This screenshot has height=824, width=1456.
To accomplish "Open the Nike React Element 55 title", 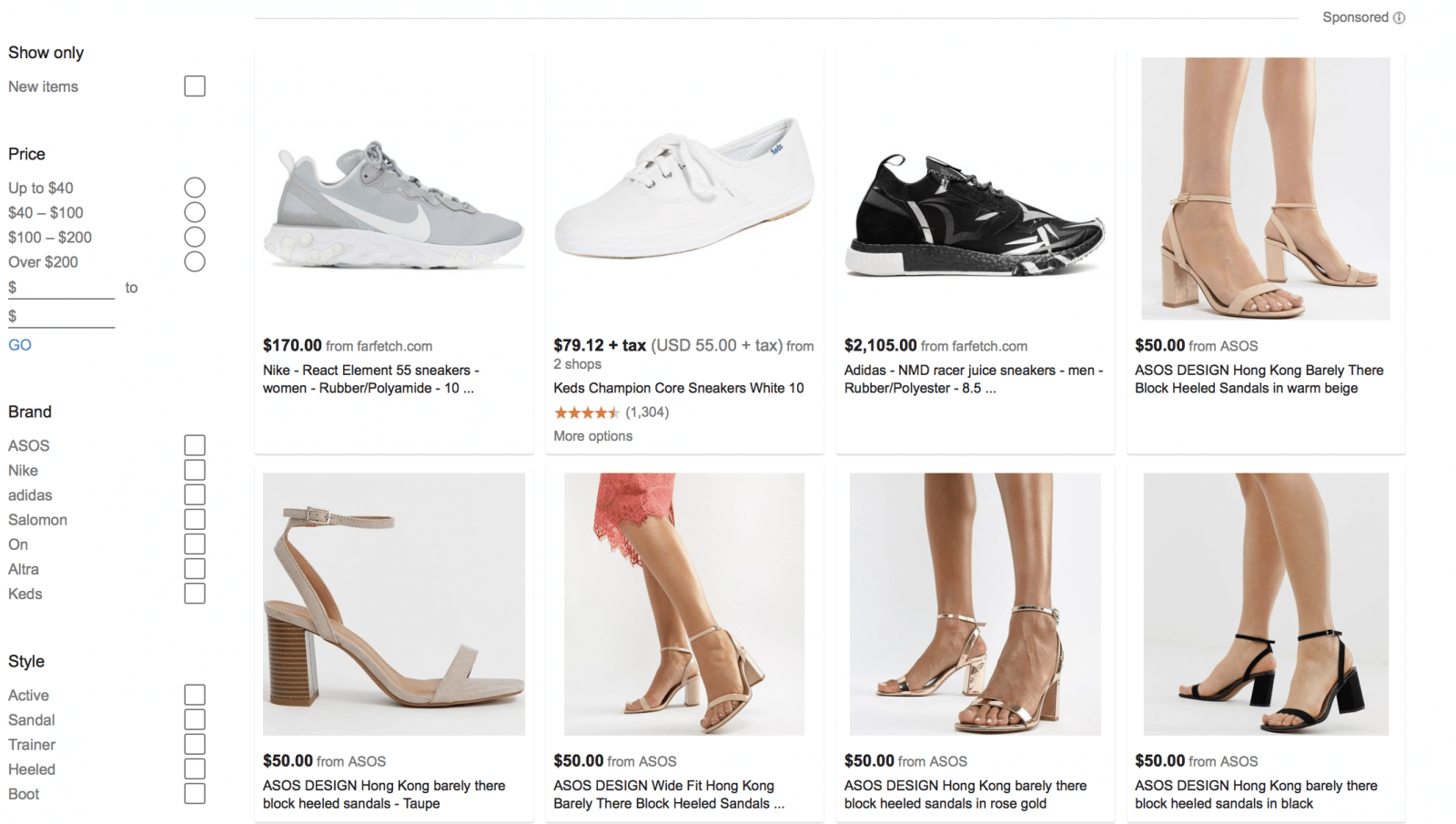I will 370,379.
